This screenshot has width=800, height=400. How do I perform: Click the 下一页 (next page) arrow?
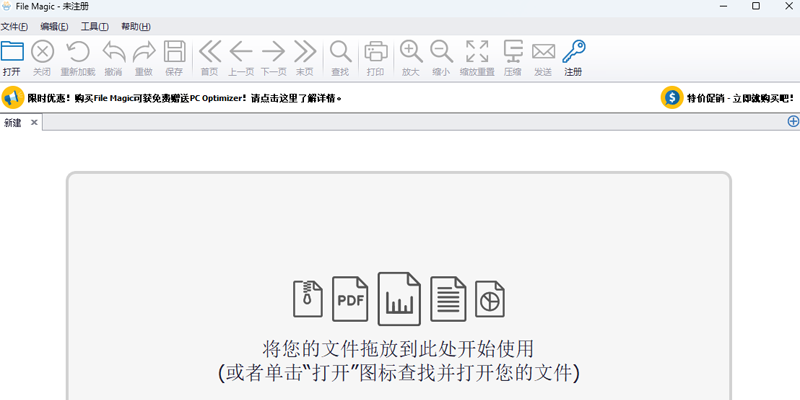click(273, 52)
